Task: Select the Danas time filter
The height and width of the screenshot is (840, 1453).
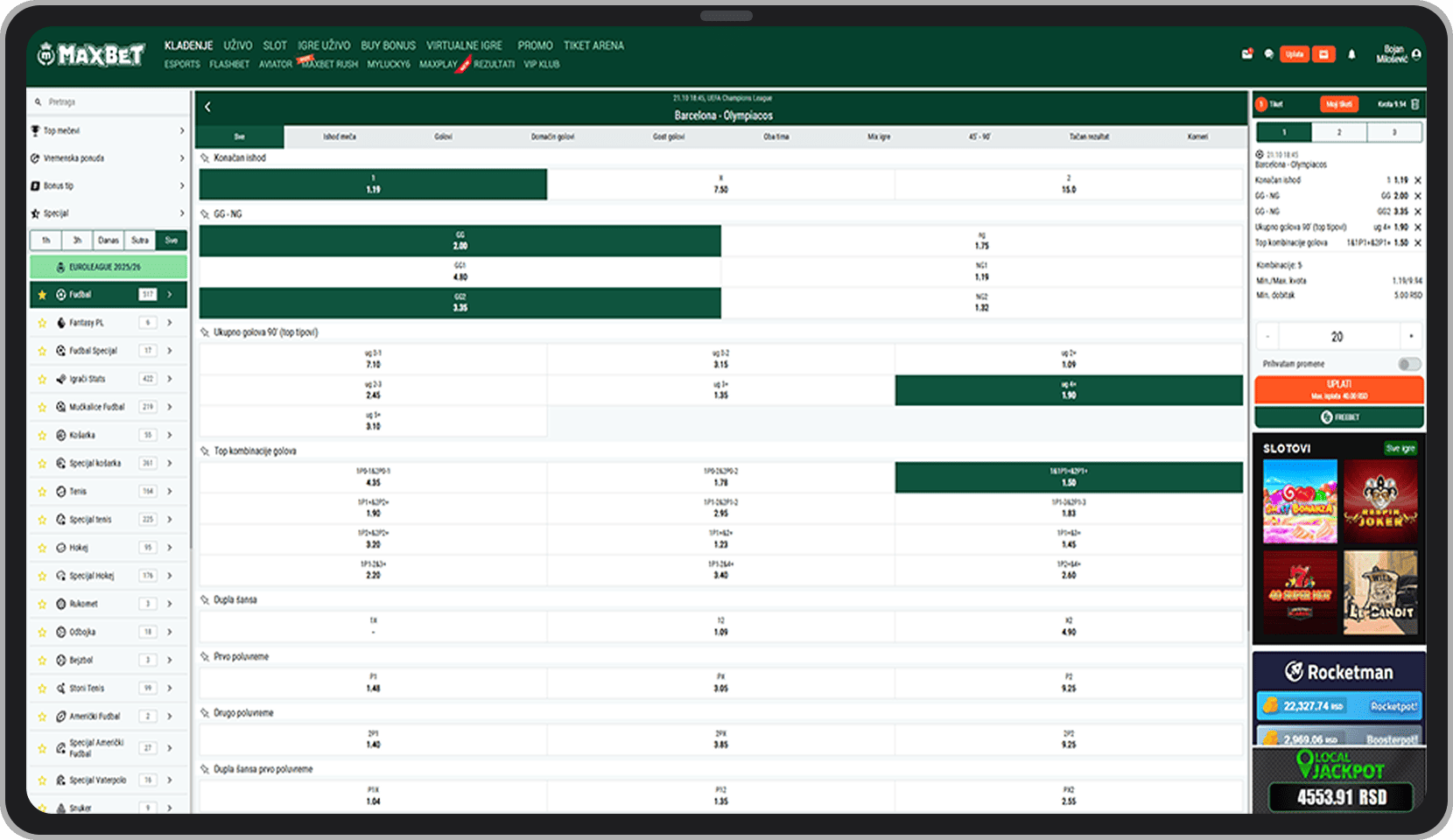Action: pyautogui.click(x=109, y=240)
